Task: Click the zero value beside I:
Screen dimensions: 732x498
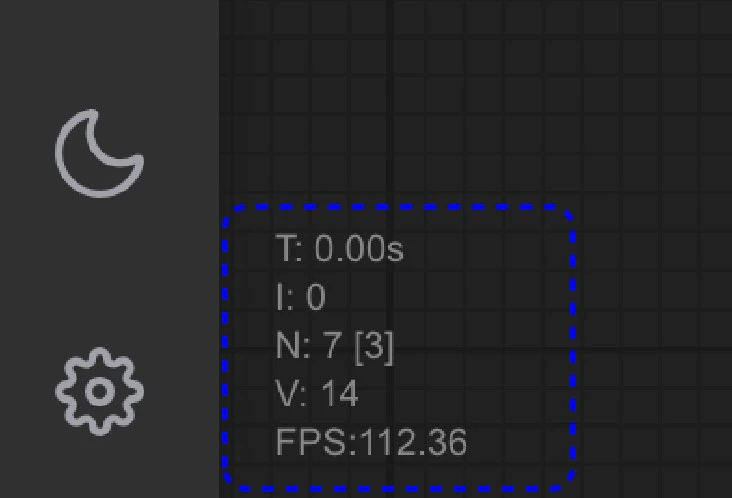Action: pyautogui.click(x=316, y=296)
